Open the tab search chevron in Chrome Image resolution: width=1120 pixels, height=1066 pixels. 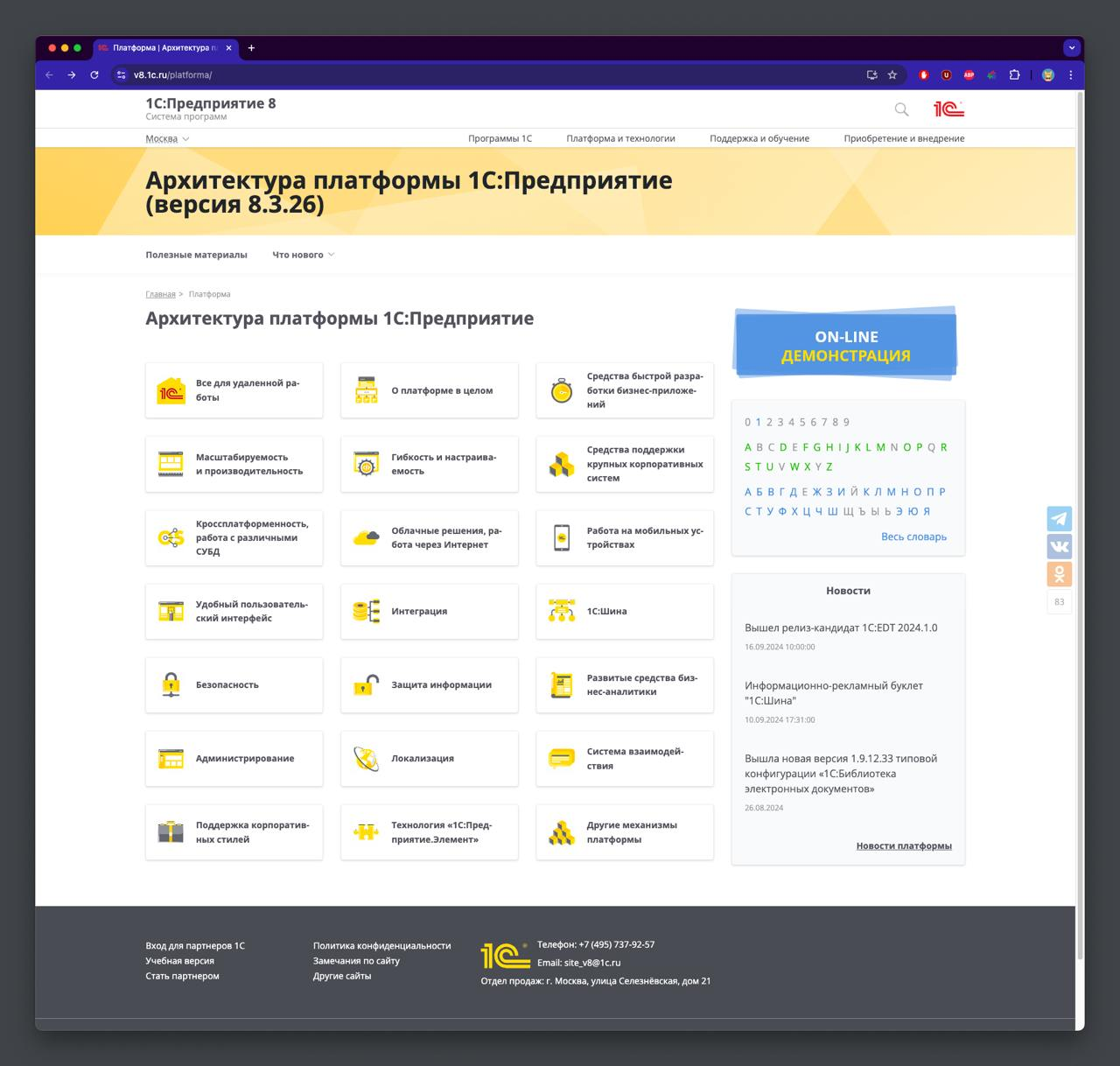coord(1071,48)
